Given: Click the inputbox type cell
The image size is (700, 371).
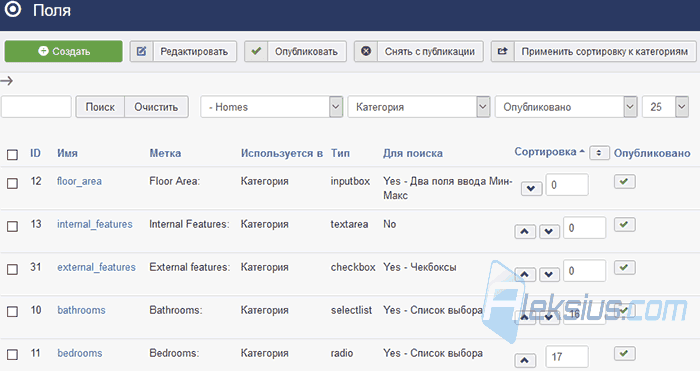Looking at the screenshot, I should 350,181.
